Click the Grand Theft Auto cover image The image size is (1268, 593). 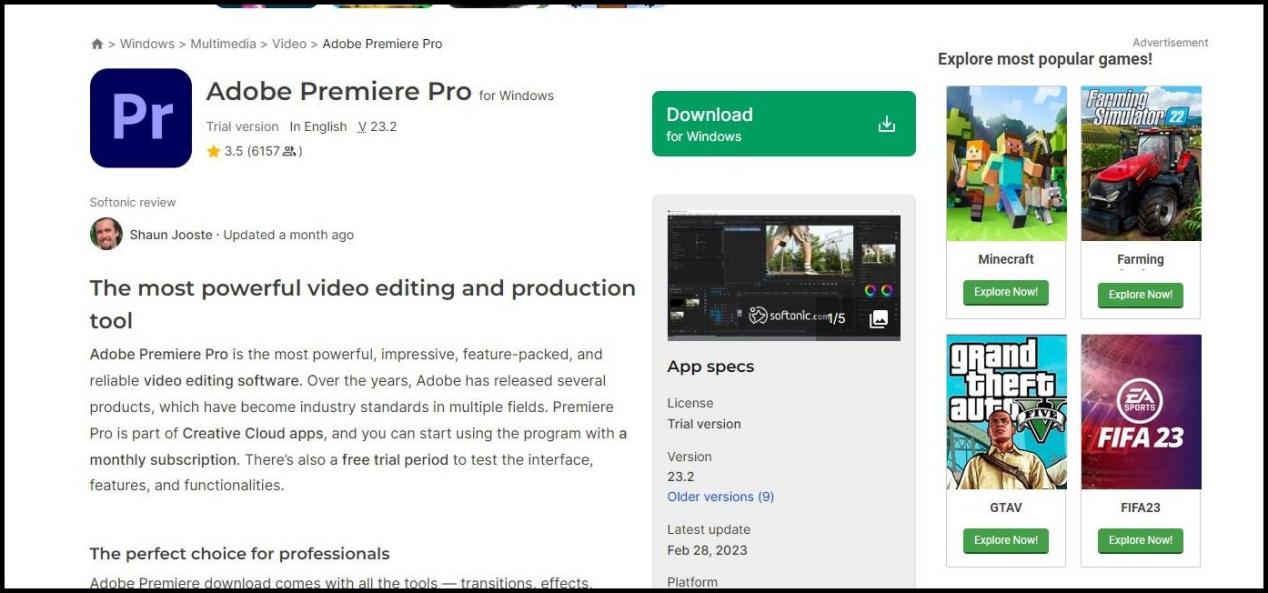pyautogui.click(x=1006, y=412)
